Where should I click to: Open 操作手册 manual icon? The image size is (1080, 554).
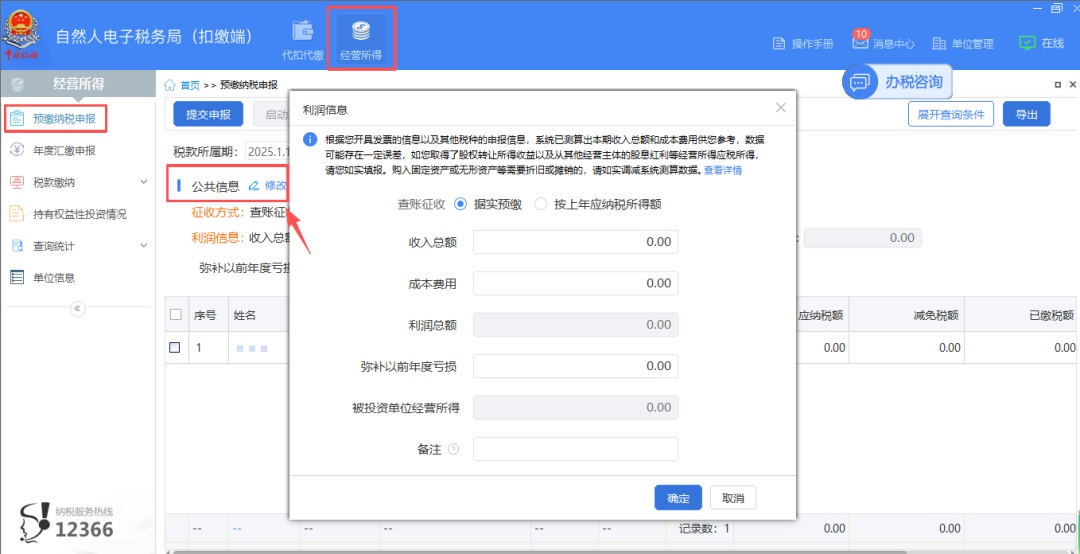(x=781, y=44)
